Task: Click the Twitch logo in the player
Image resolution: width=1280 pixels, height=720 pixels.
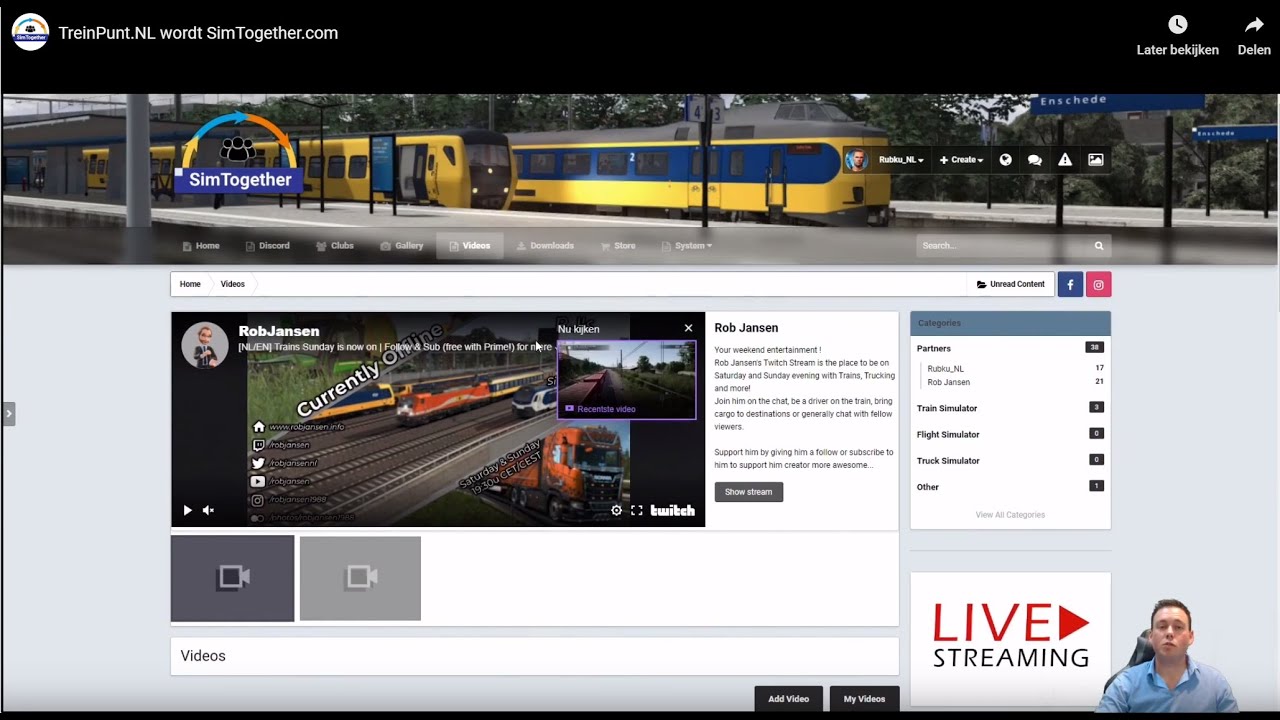Action: click(x=673, y=510)
